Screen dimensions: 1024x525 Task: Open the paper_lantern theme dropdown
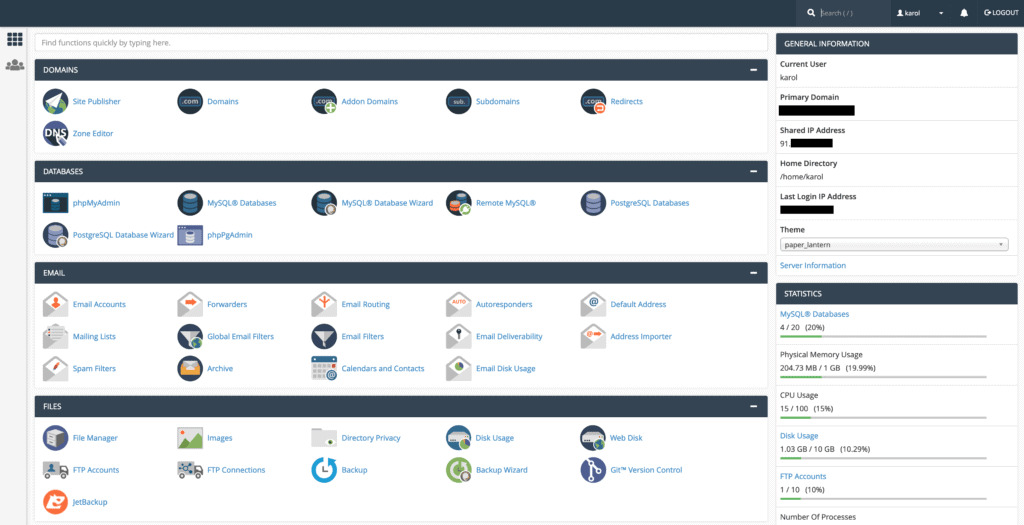pyautogui.click(x=893, y=244)
